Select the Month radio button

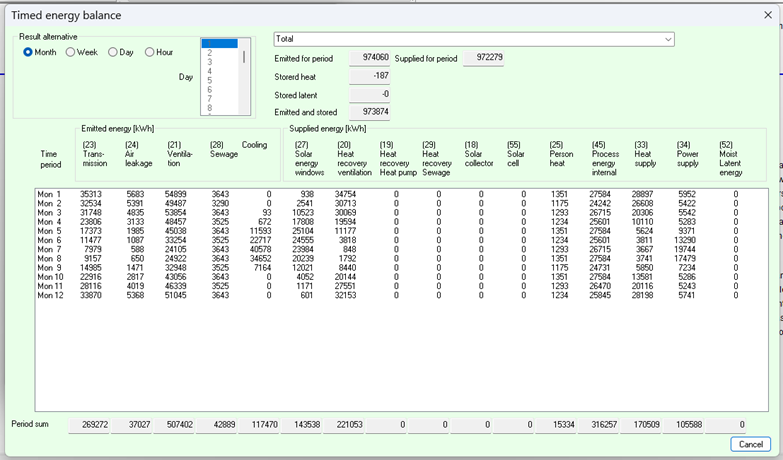coord(28,52)
